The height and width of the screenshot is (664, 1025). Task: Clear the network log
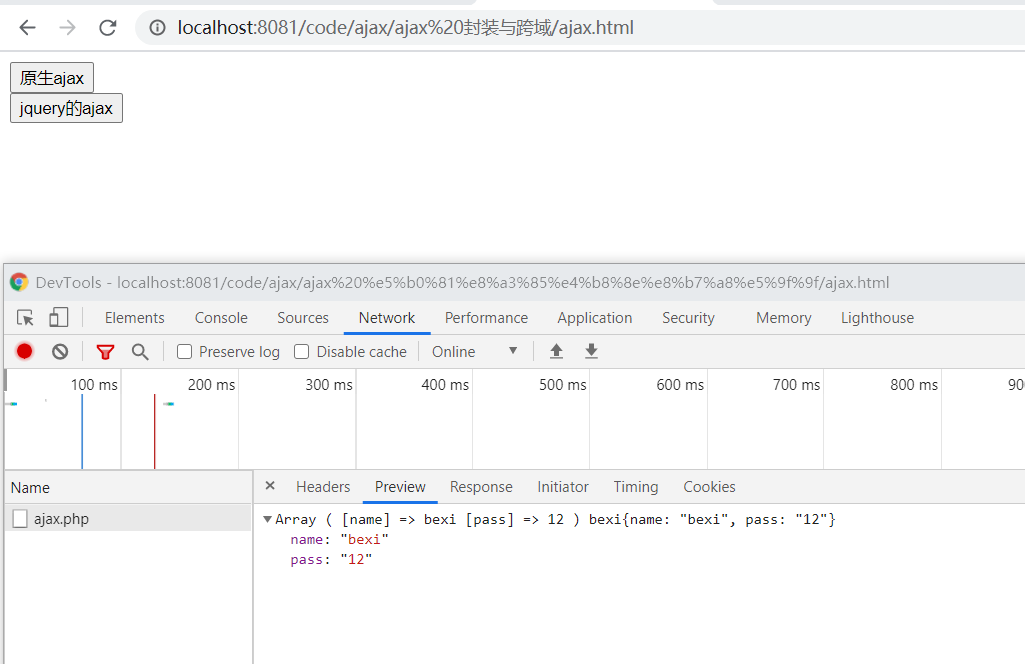point(60,352)
